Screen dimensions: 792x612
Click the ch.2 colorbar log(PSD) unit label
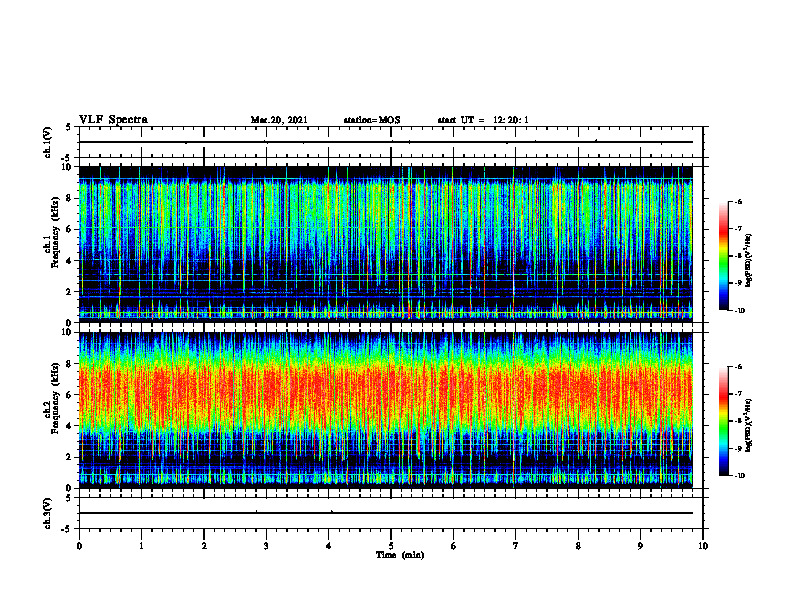pos(749,426)
